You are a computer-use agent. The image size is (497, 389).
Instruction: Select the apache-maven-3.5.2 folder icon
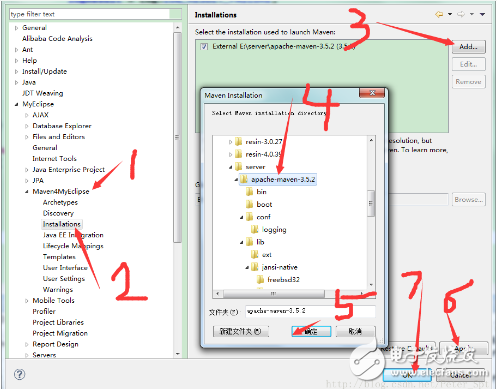(x=244, y=179)
